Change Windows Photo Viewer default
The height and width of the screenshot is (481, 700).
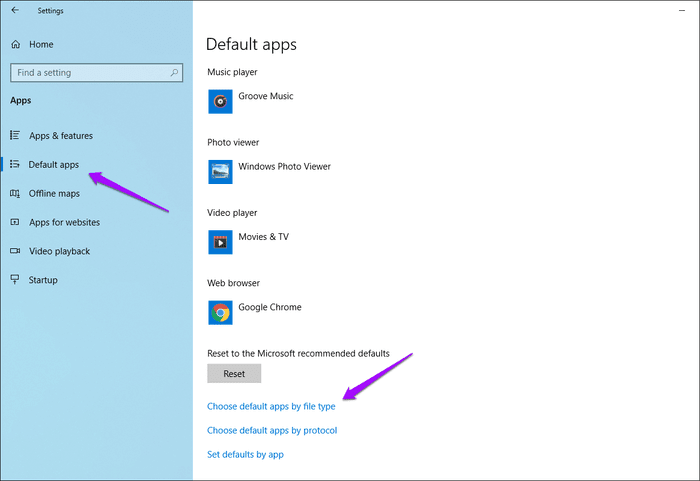tap(284, 167)
